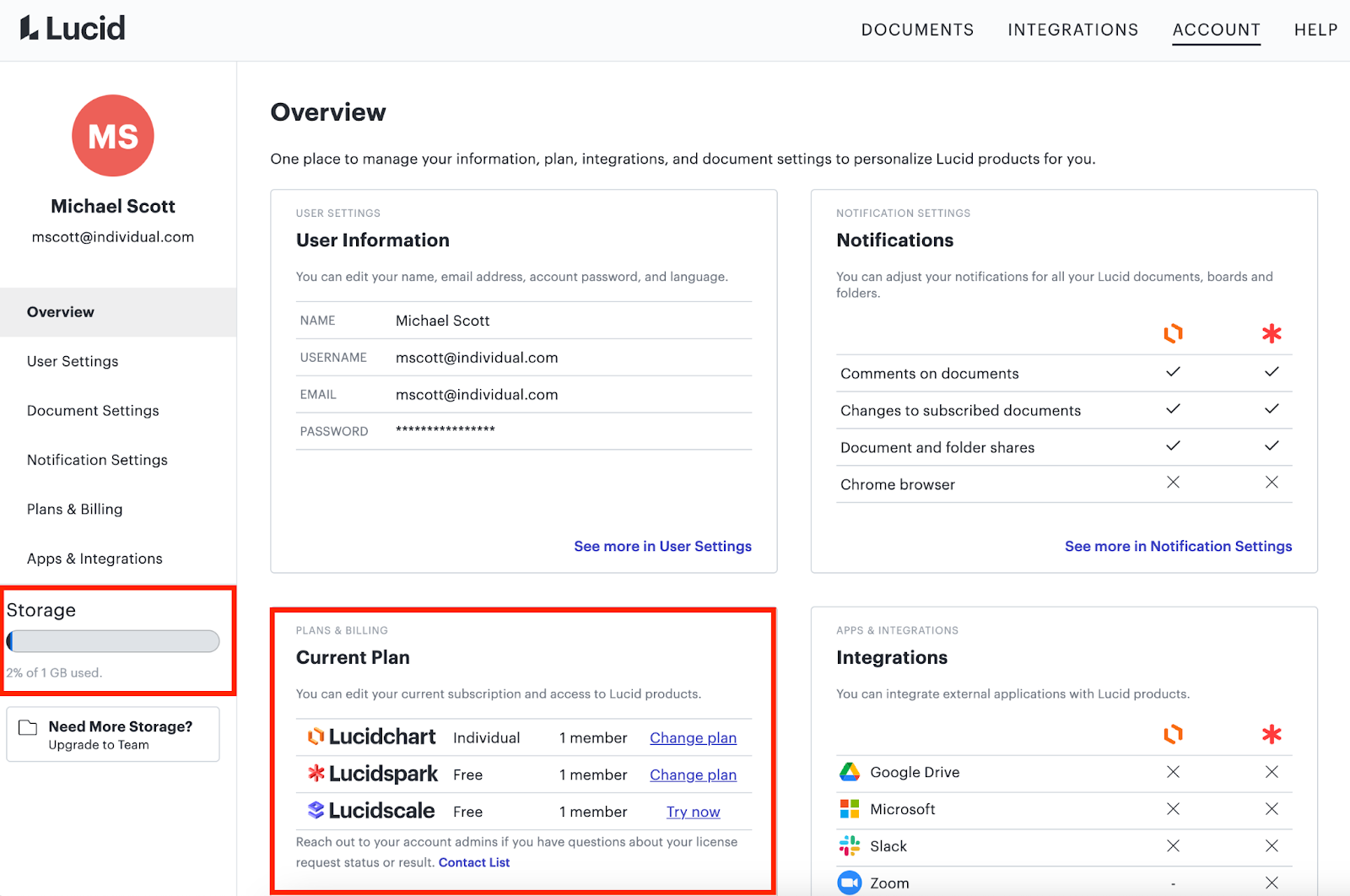Image resolution: width=1350 pixels, height=896 pixels.
Task: Click Try now for Lucidscale
Action: click(693, 812)
